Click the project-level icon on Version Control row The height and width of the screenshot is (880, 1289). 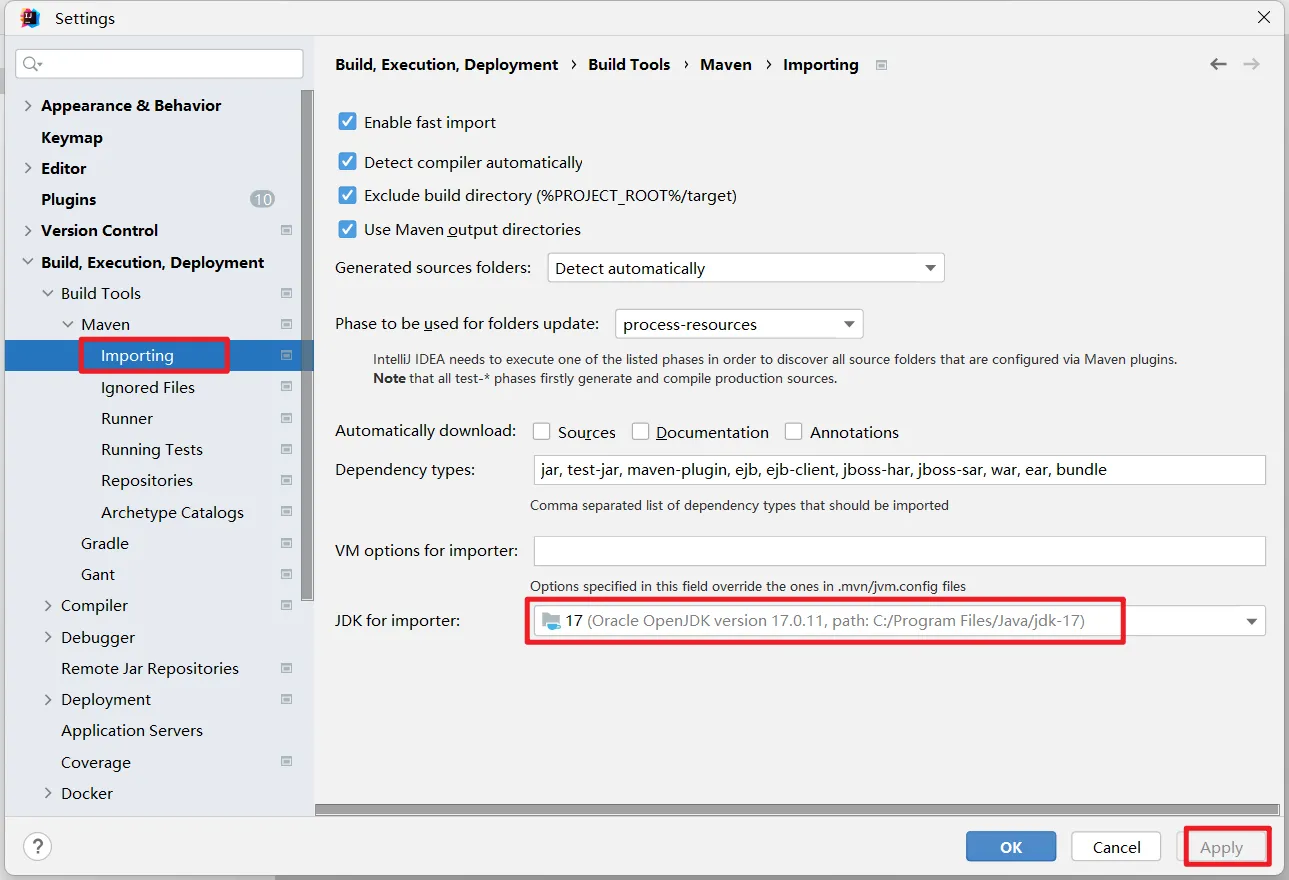287,230
